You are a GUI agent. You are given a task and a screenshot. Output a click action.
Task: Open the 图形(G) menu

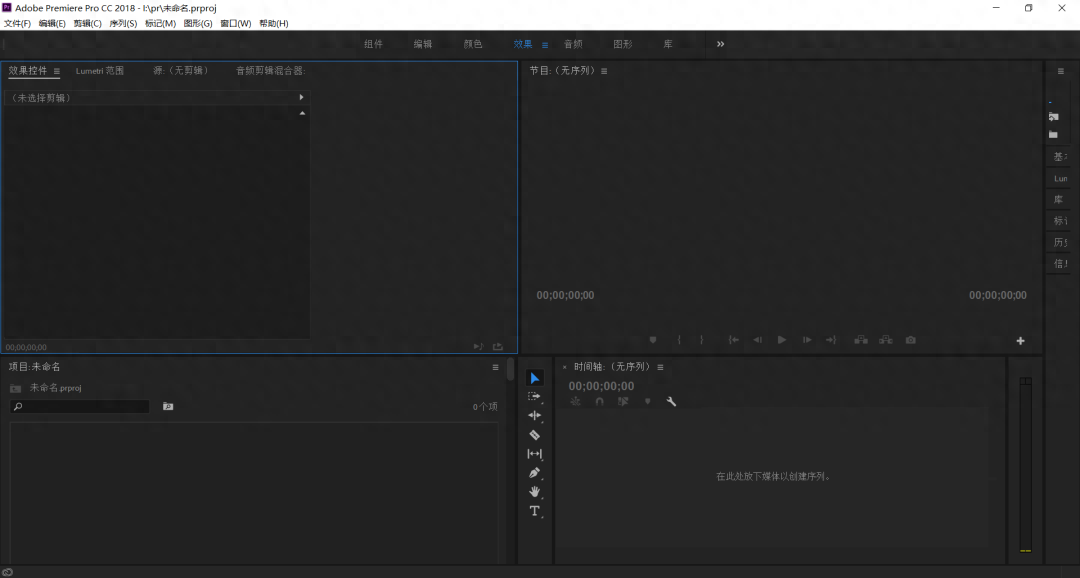tap(198, 23)
